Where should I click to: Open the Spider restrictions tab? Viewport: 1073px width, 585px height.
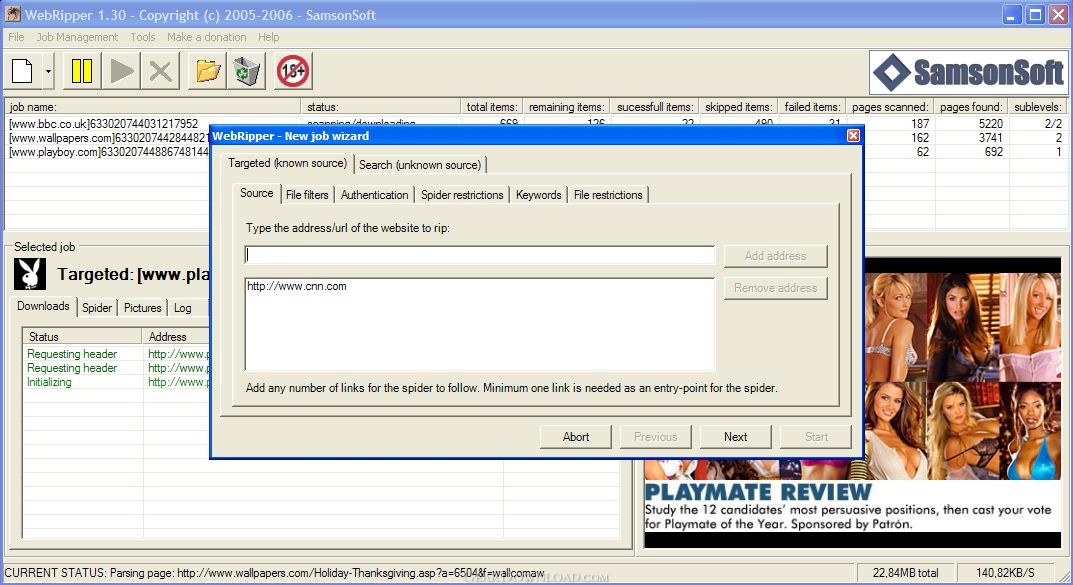[x=462, y=195]
